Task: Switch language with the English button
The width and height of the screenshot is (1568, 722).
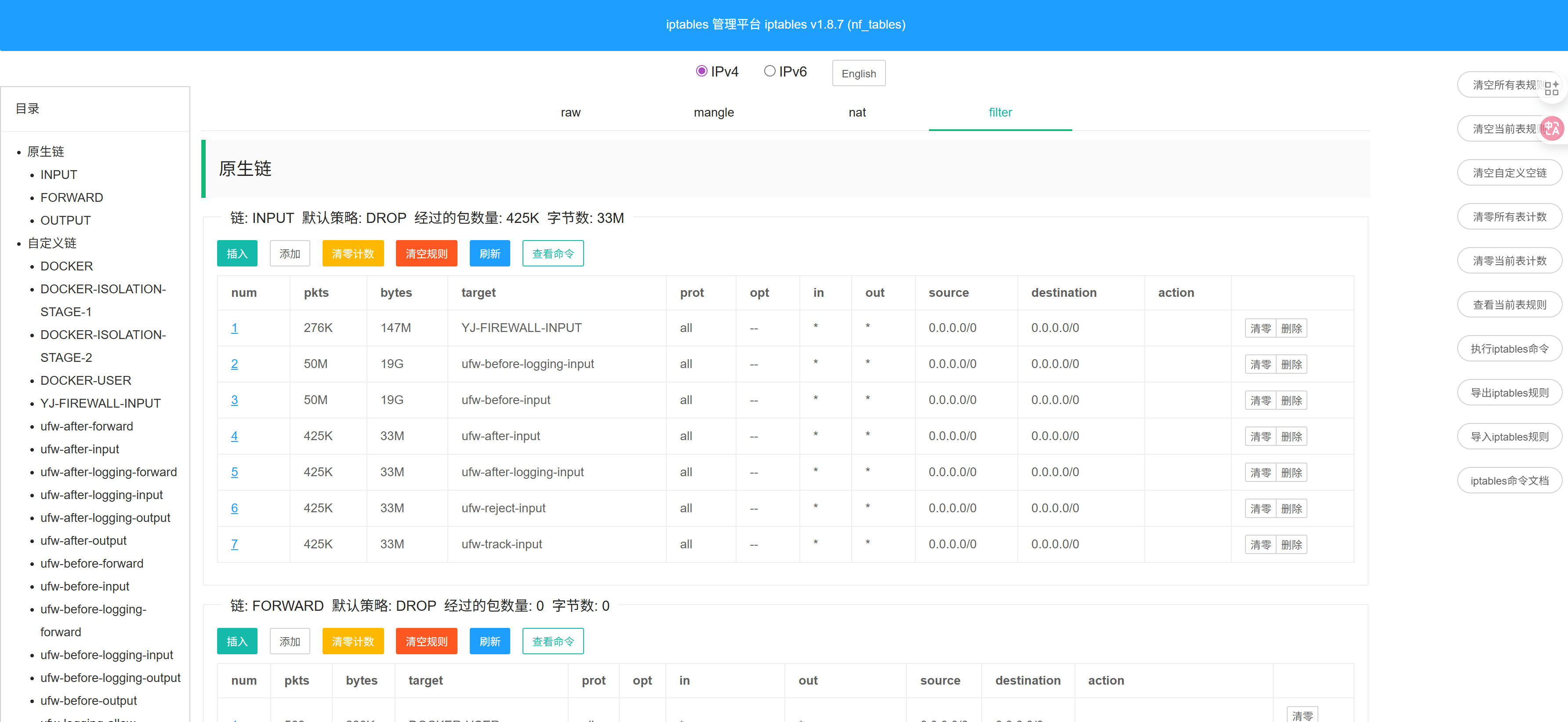Action: tap(858, 73)
